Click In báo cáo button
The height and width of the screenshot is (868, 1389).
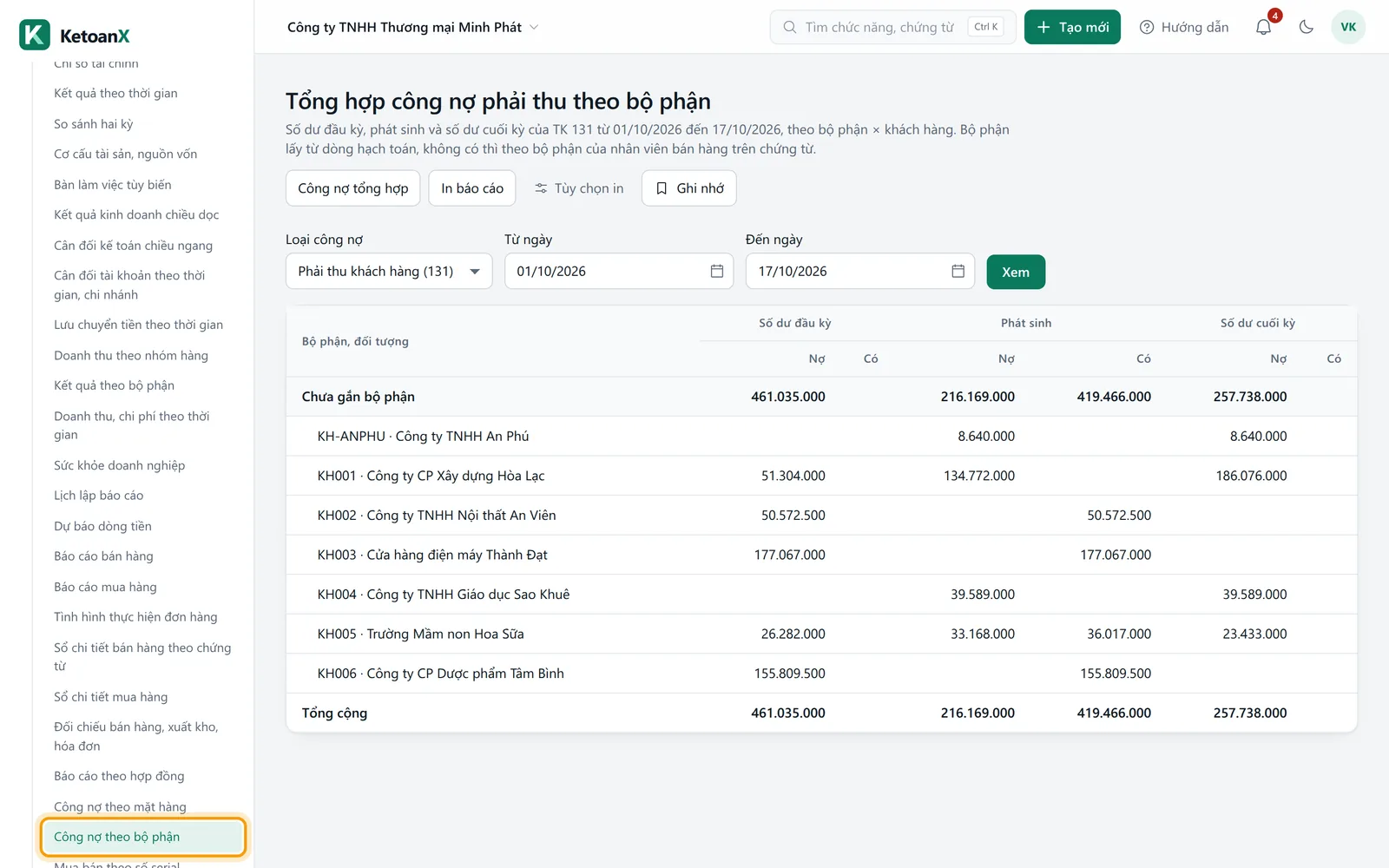tap(472, 188)
